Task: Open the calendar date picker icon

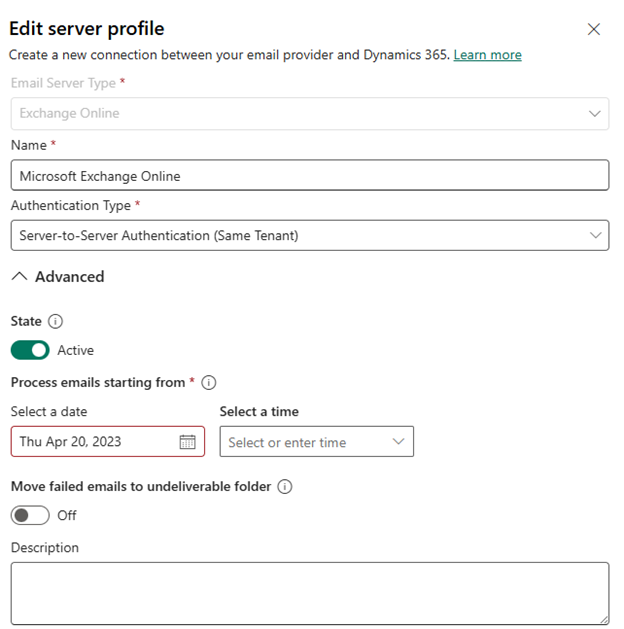Action: coord(187,442)
